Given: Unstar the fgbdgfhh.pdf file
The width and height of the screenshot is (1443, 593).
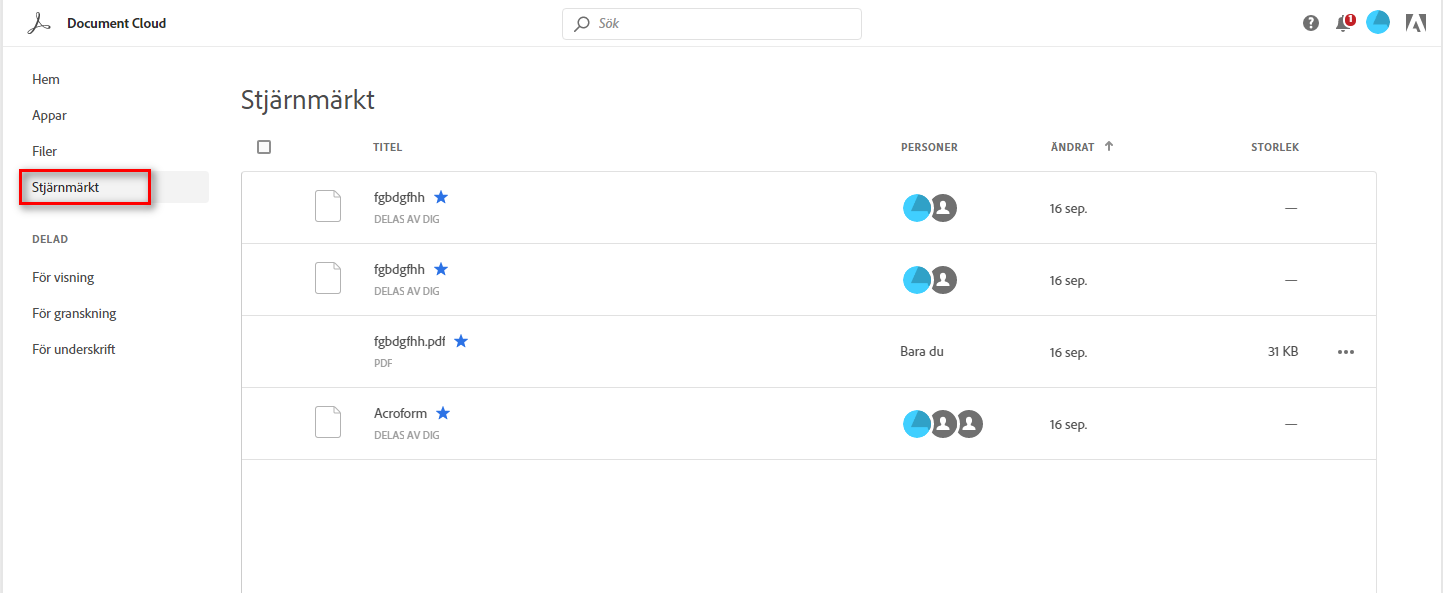Looking at the screenshot, I should point(461,341).
